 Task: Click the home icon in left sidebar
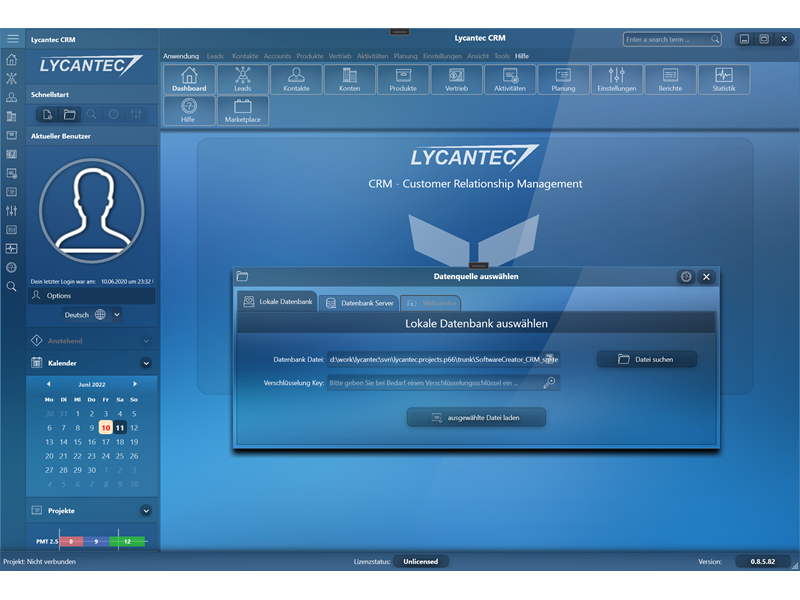12,60
